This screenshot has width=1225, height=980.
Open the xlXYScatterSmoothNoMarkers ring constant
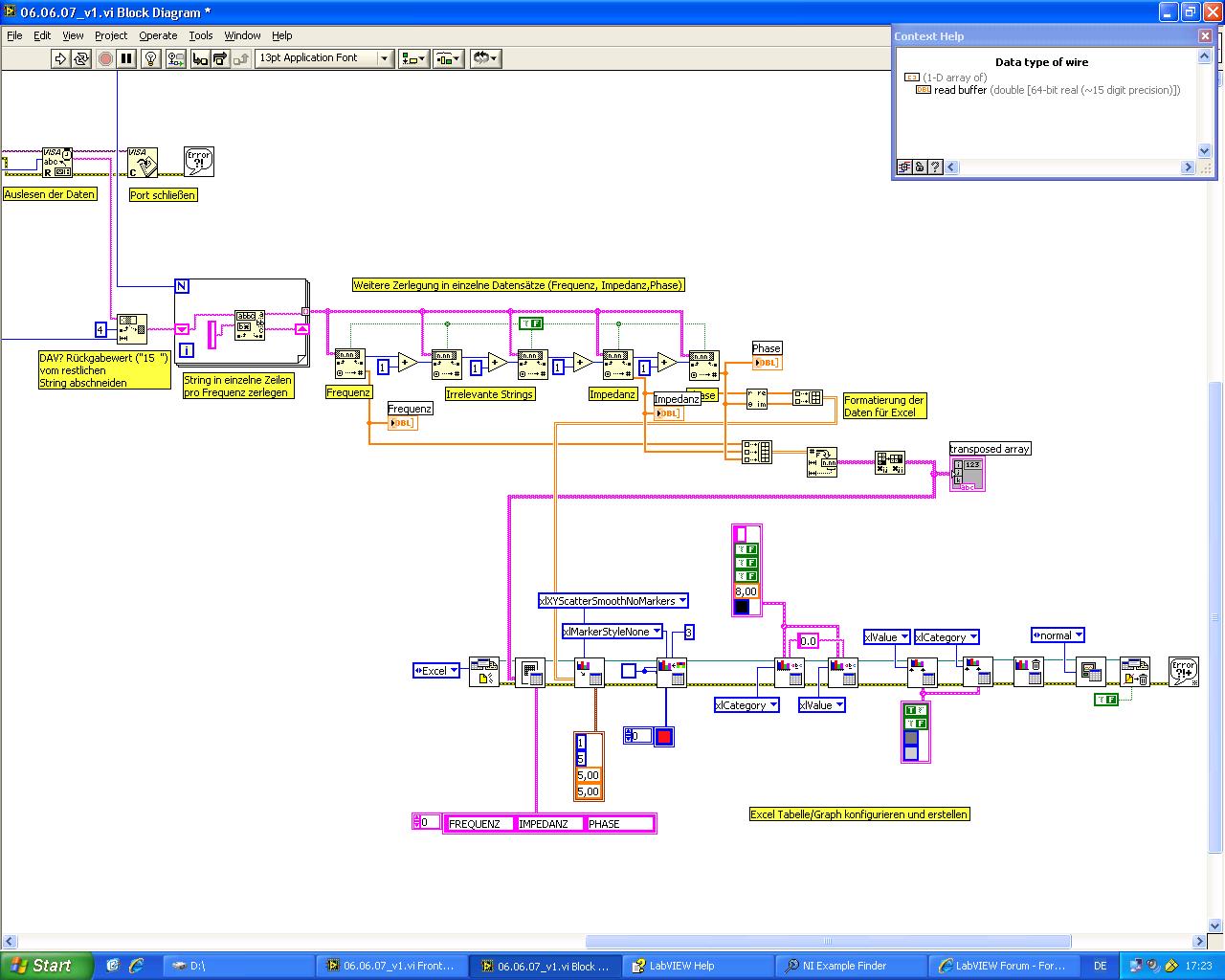(613, 601)
